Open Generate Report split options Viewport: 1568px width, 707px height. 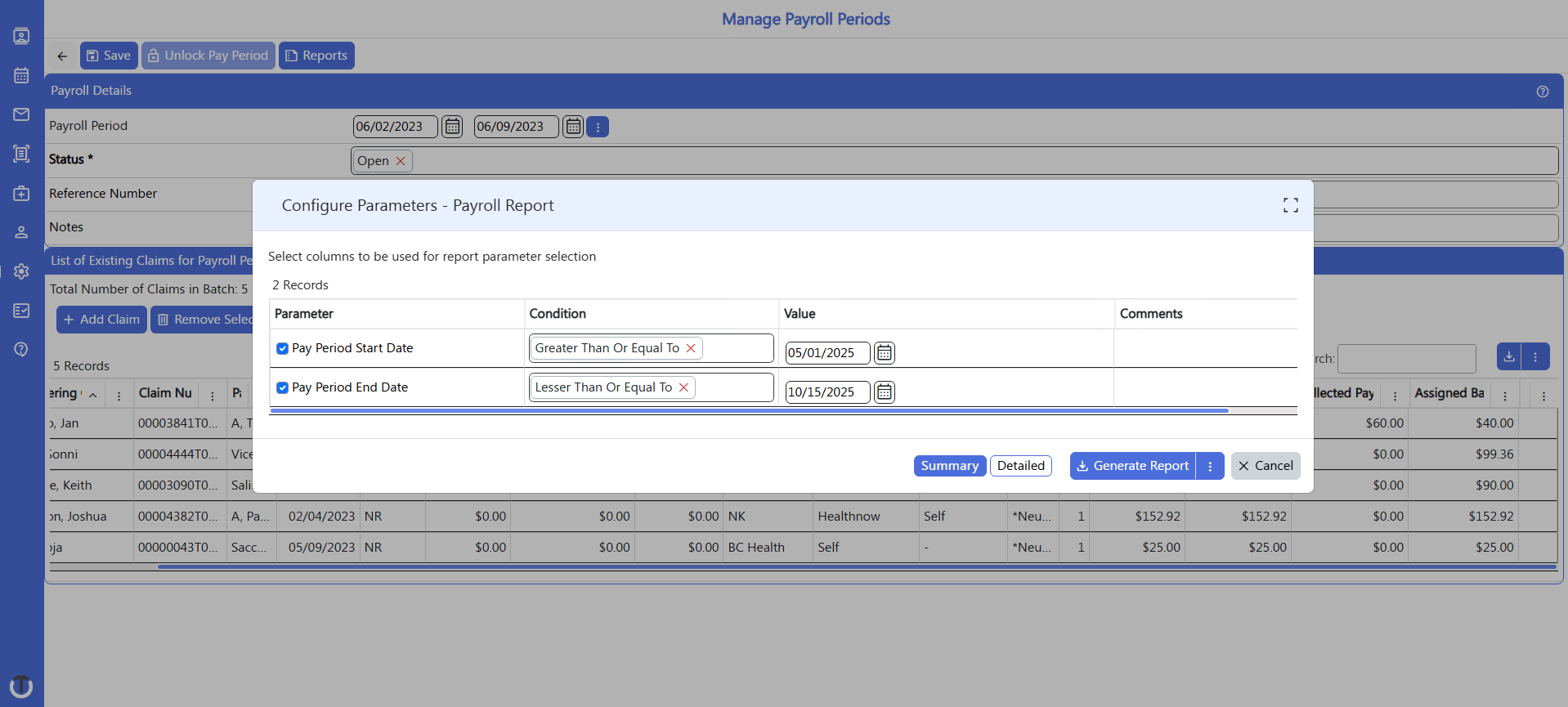click(x=1210, y=466)
